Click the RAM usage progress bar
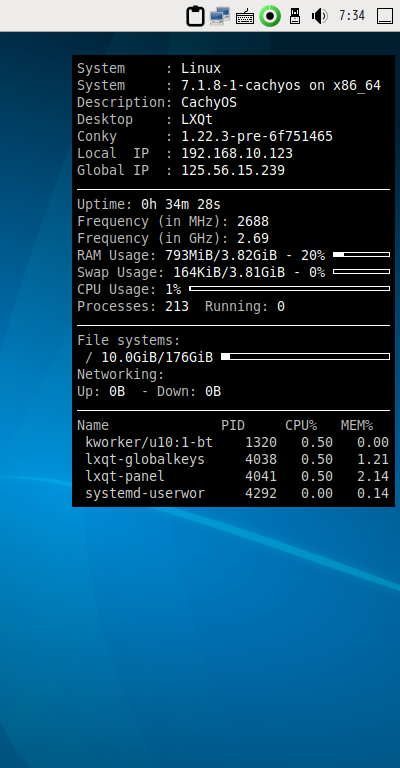 (x=361, y=255)
